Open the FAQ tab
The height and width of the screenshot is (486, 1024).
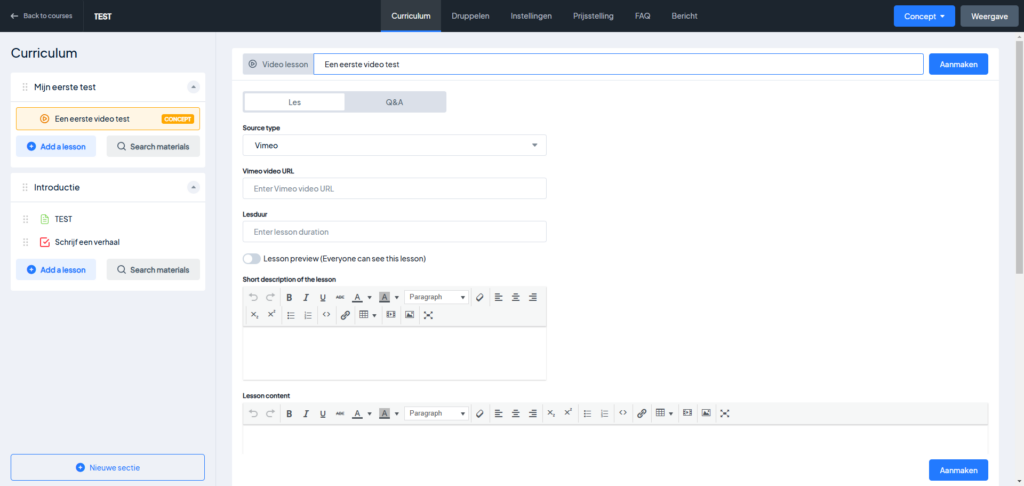(x=643, y=16)
